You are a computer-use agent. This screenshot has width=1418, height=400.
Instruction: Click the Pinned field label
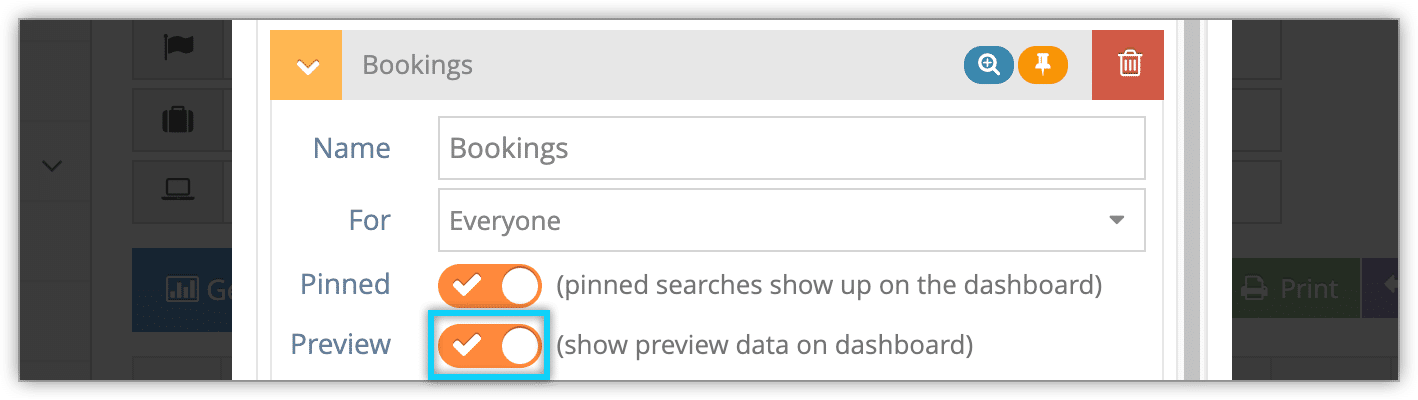click(345, 284)
